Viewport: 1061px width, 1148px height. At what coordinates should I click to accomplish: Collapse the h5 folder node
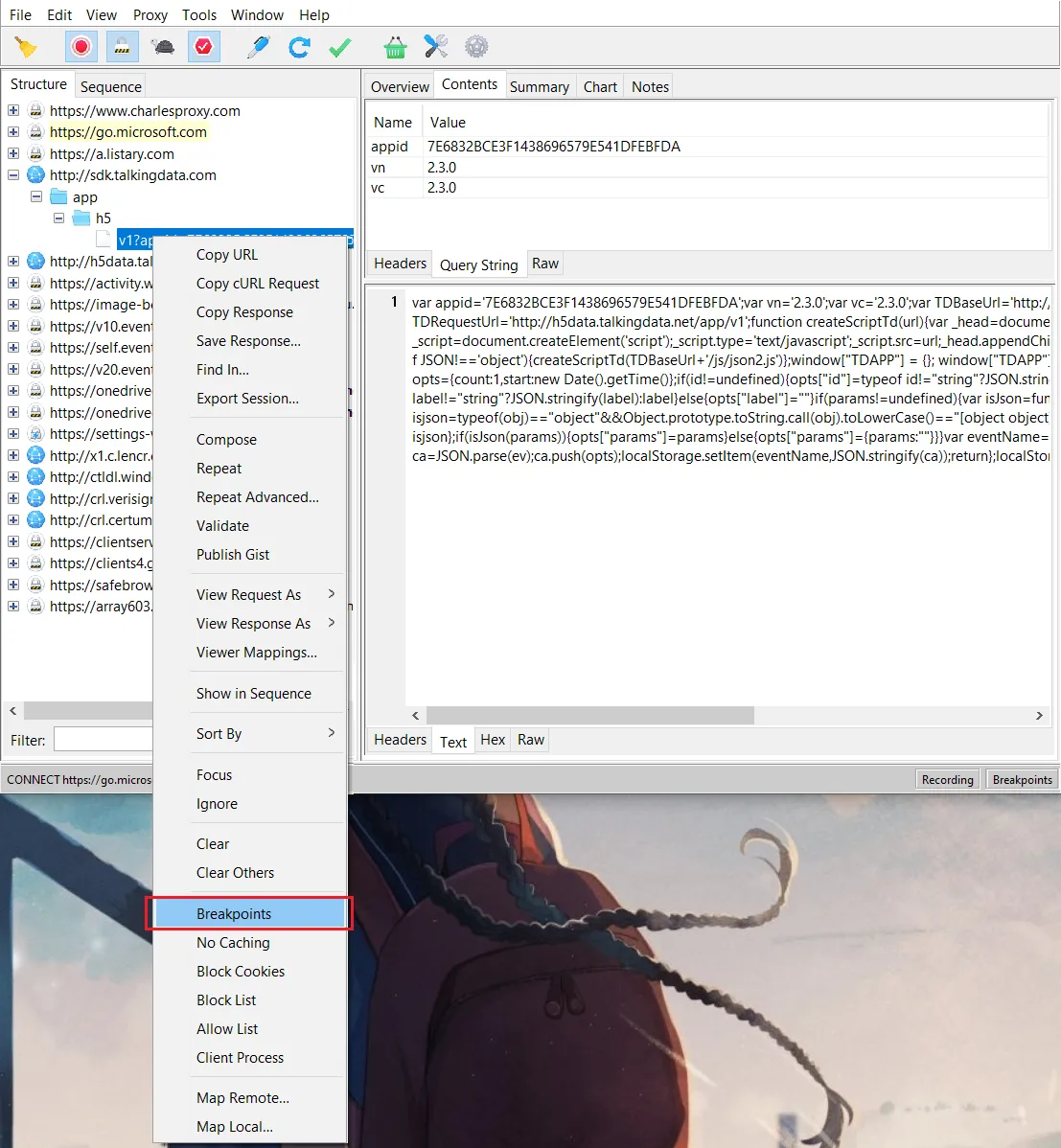pyautogui.click(x=59, y=218)
